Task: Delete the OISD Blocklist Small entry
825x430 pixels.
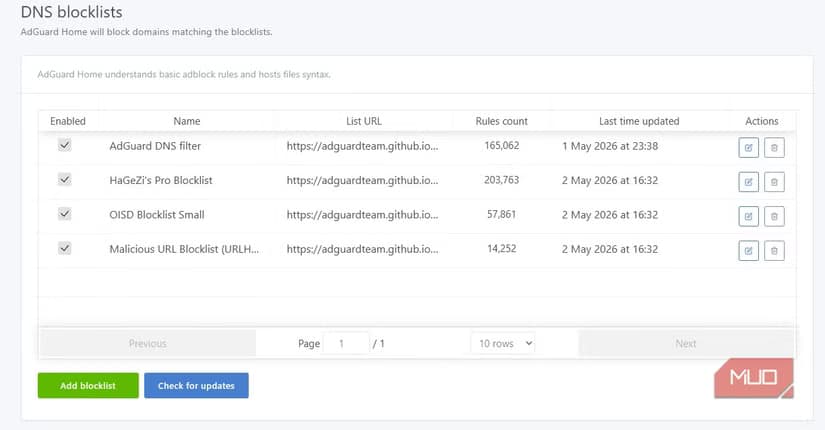Action: click(774, 216)
